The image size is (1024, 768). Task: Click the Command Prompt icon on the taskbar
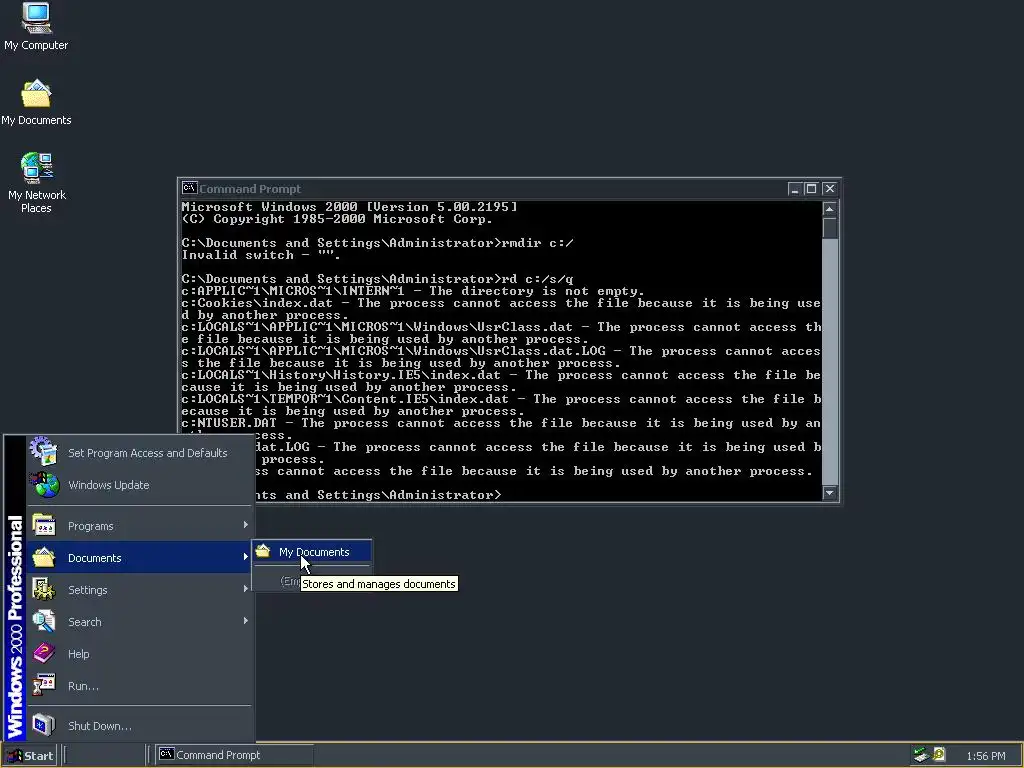pyautogui.click(x=167, y=754)
